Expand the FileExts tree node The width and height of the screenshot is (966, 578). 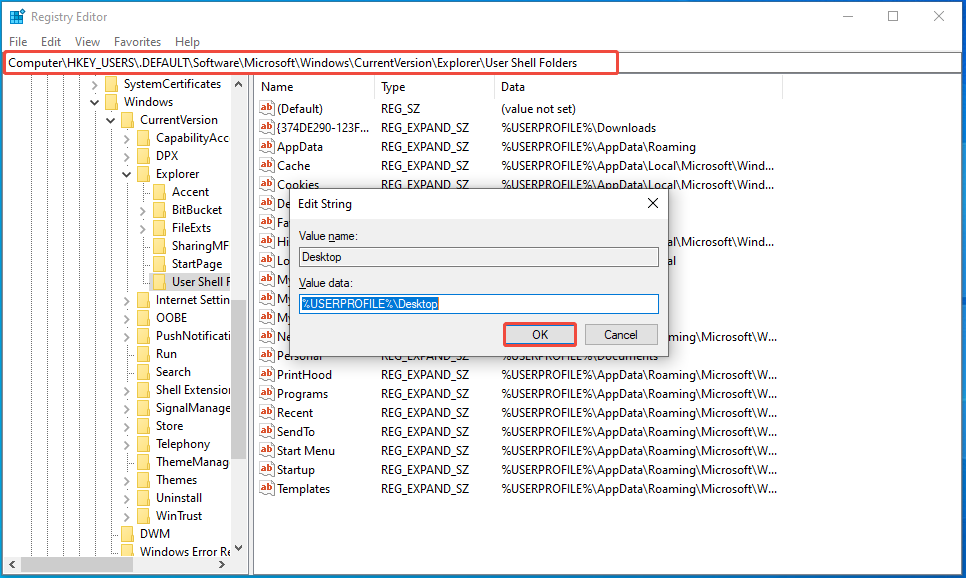click(142, 228)
